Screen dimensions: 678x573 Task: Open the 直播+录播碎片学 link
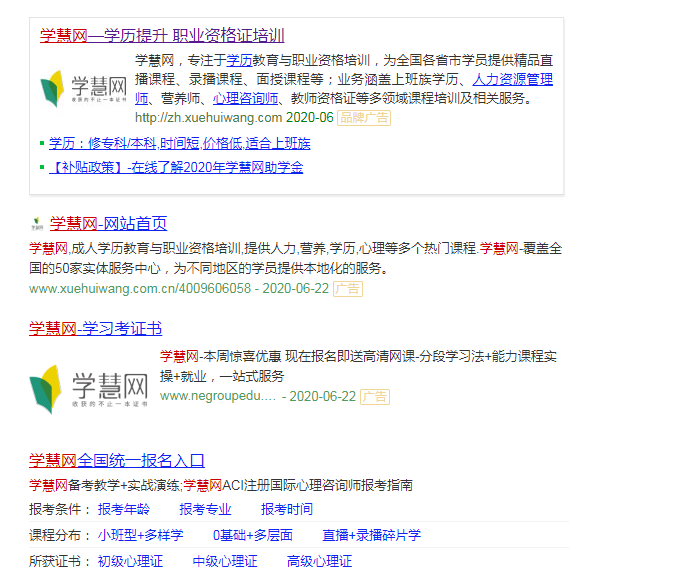tap(371, 535)
